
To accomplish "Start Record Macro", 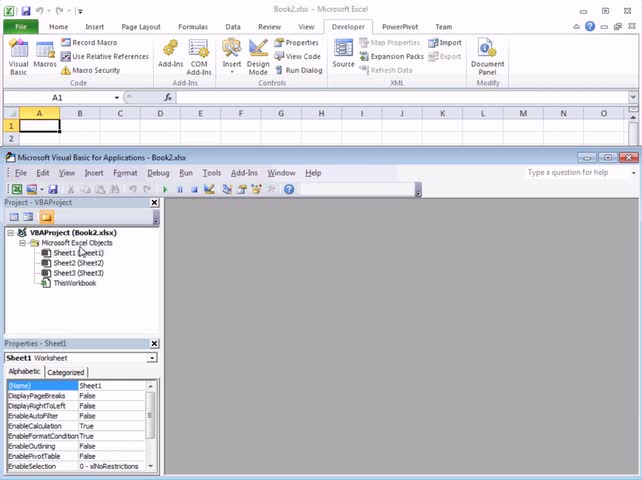I will pos(89,43).
